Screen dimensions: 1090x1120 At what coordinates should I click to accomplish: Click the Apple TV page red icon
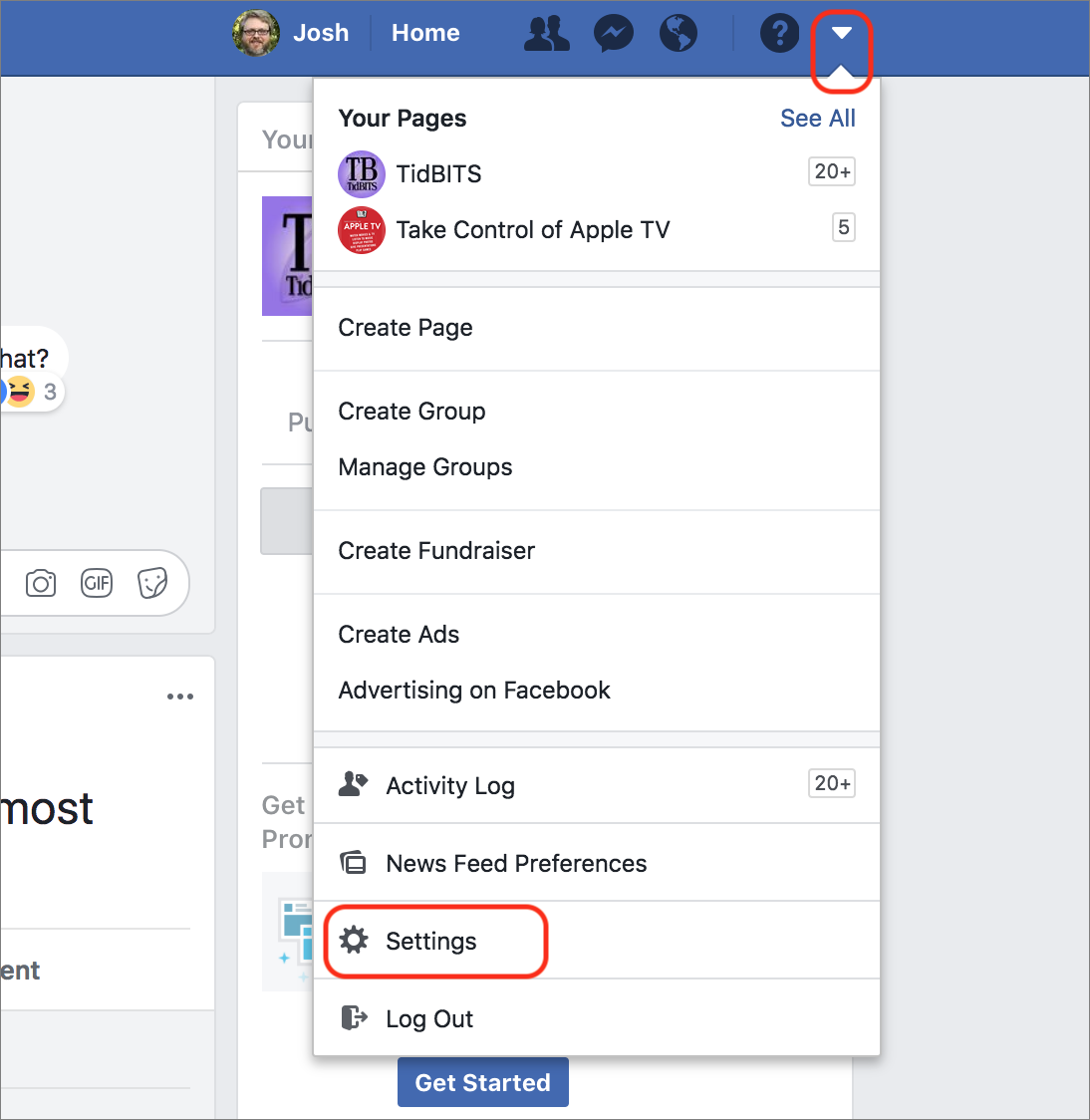click(x=362, y=230)
